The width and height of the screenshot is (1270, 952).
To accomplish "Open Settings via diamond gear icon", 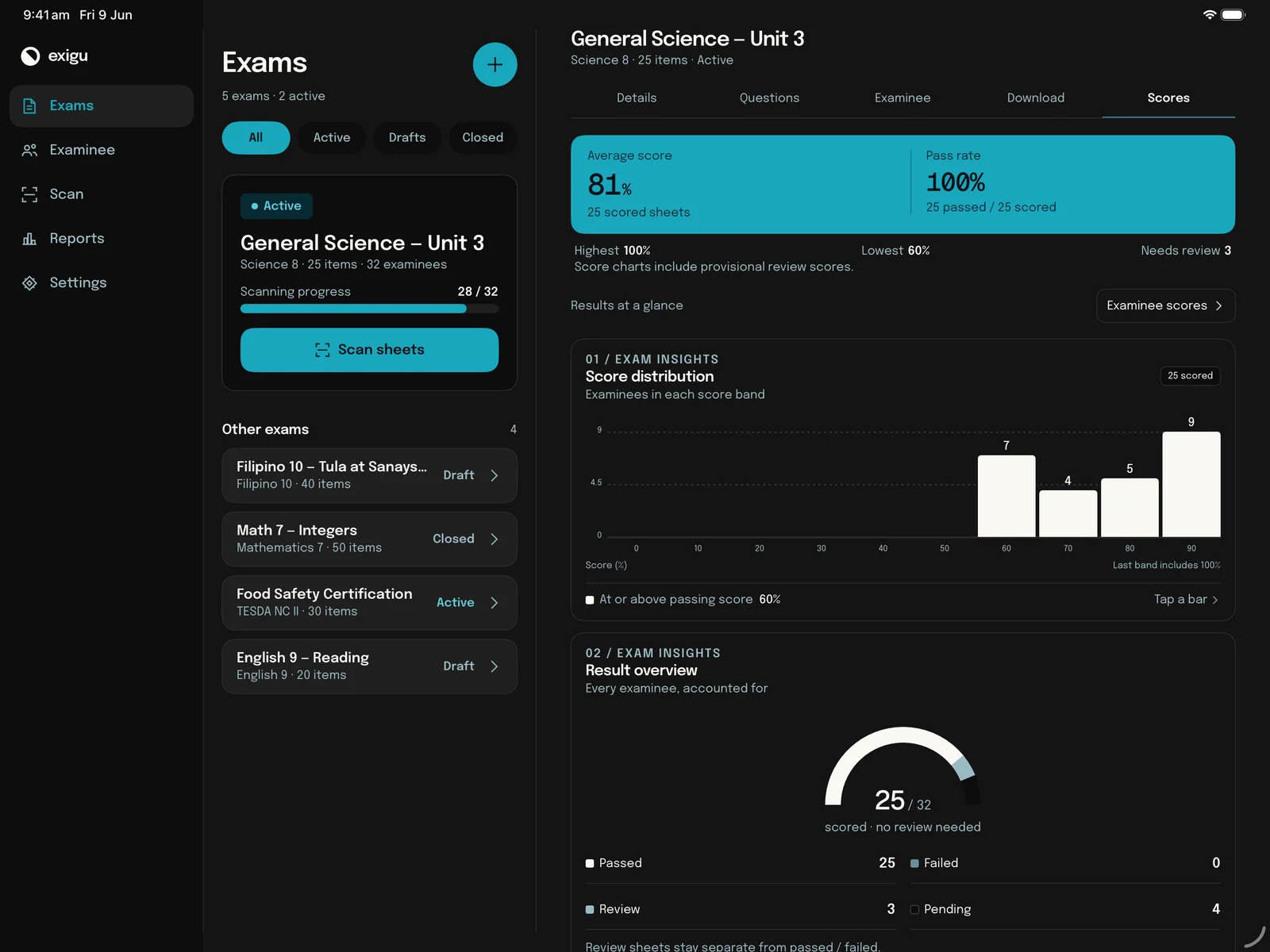I will tap(29, 283).
